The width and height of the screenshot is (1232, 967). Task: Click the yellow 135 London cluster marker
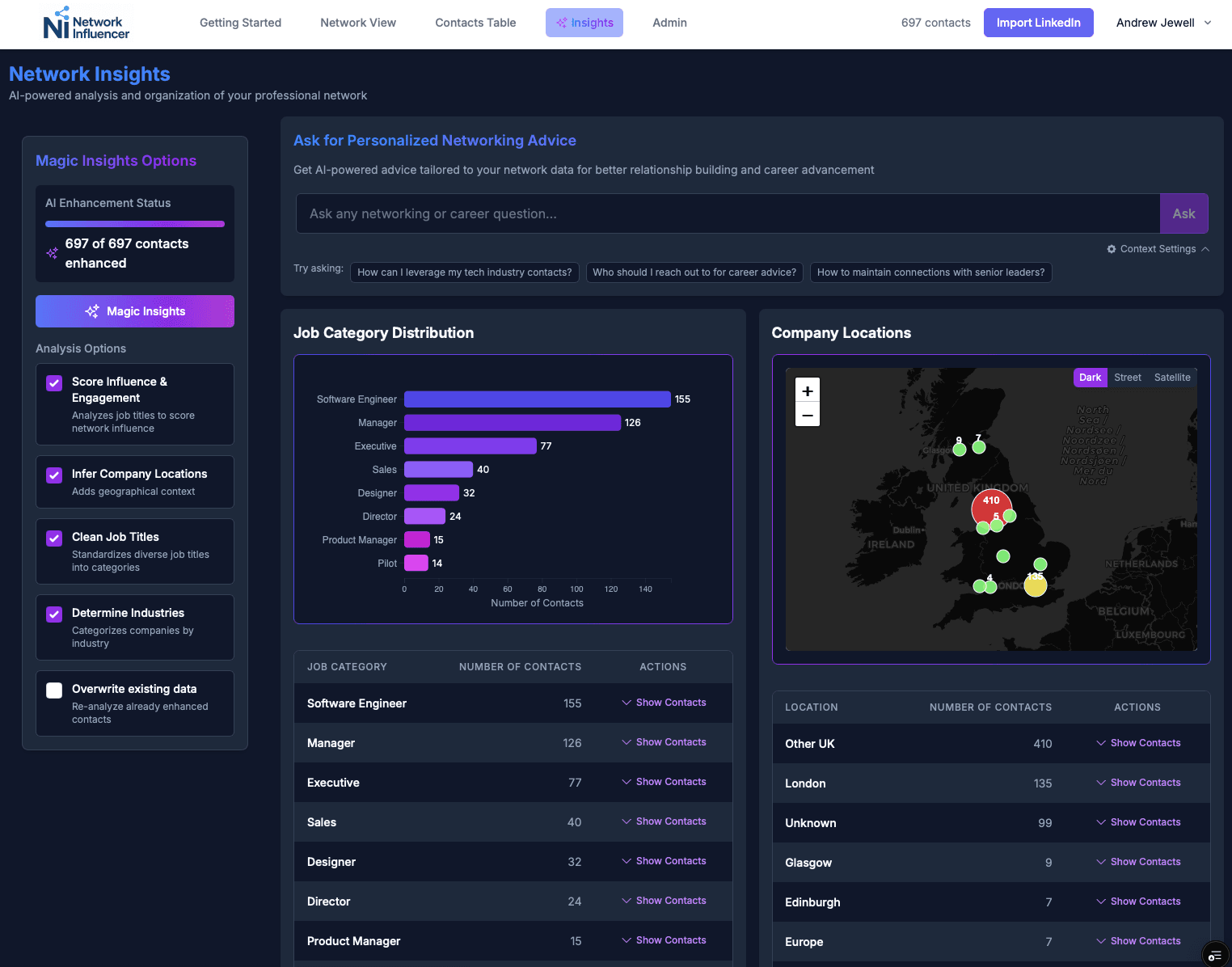pyautogui.click(x=1035, y=585)
